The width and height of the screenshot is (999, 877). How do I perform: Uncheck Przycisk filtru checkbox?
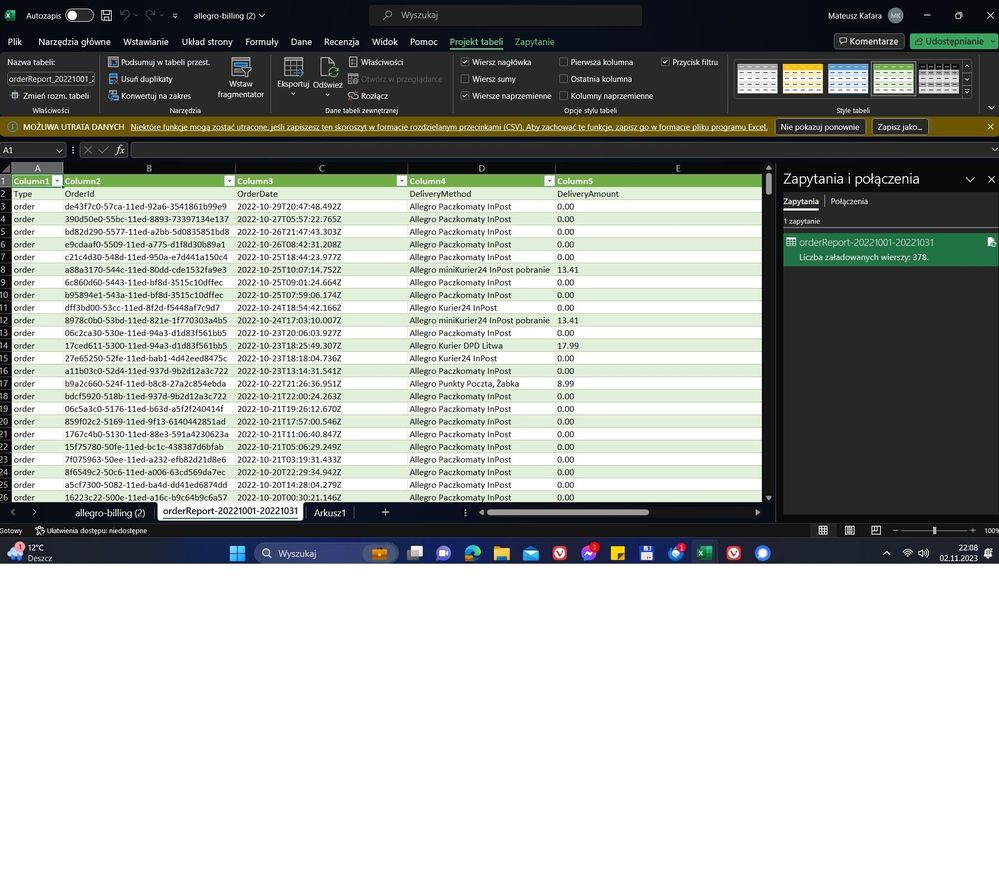[x=665, y=62]
